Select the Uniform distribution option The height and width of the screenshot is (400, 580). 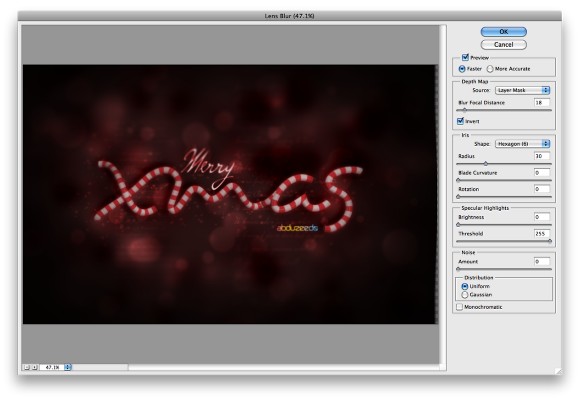(465, 286)
